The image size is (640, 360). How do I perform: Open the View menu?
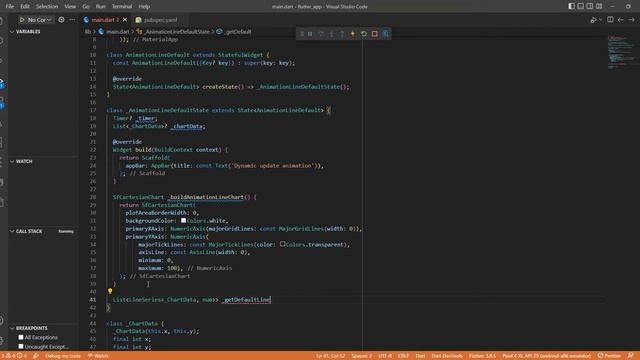click(x=70, y=7)
